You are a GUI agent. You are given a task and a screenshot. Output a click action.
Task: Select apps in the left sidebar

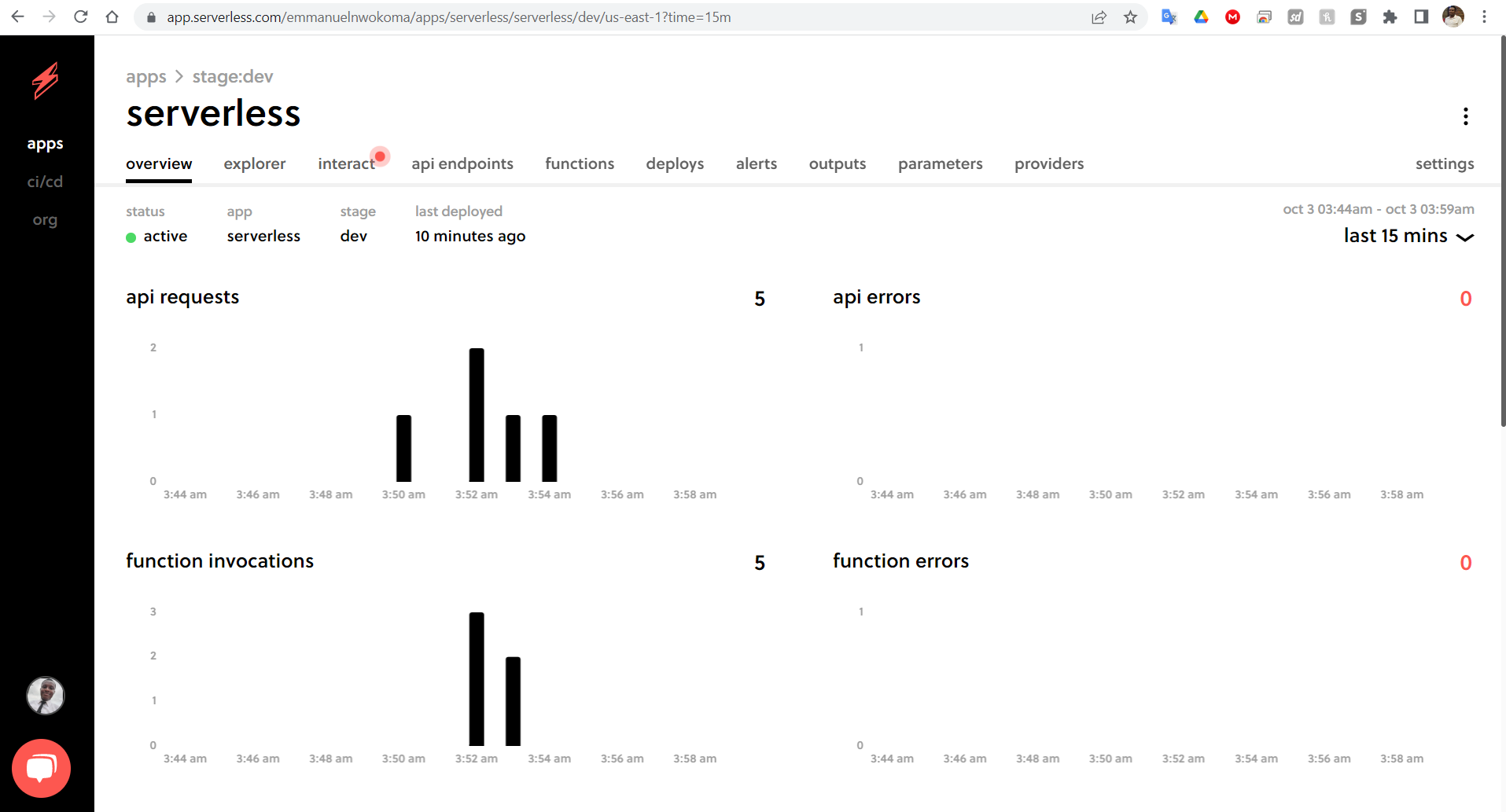click(45, 144)
